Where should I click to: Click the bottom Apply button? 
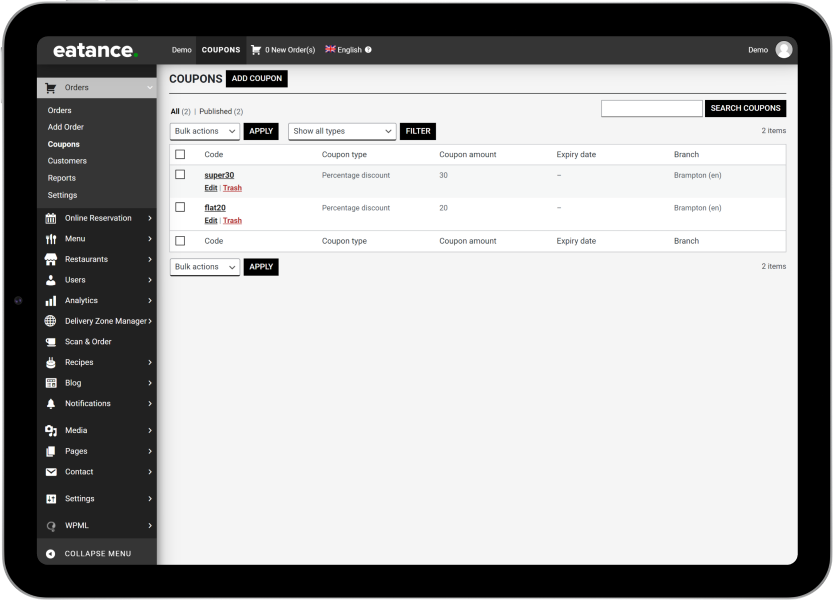click(261, 267)
